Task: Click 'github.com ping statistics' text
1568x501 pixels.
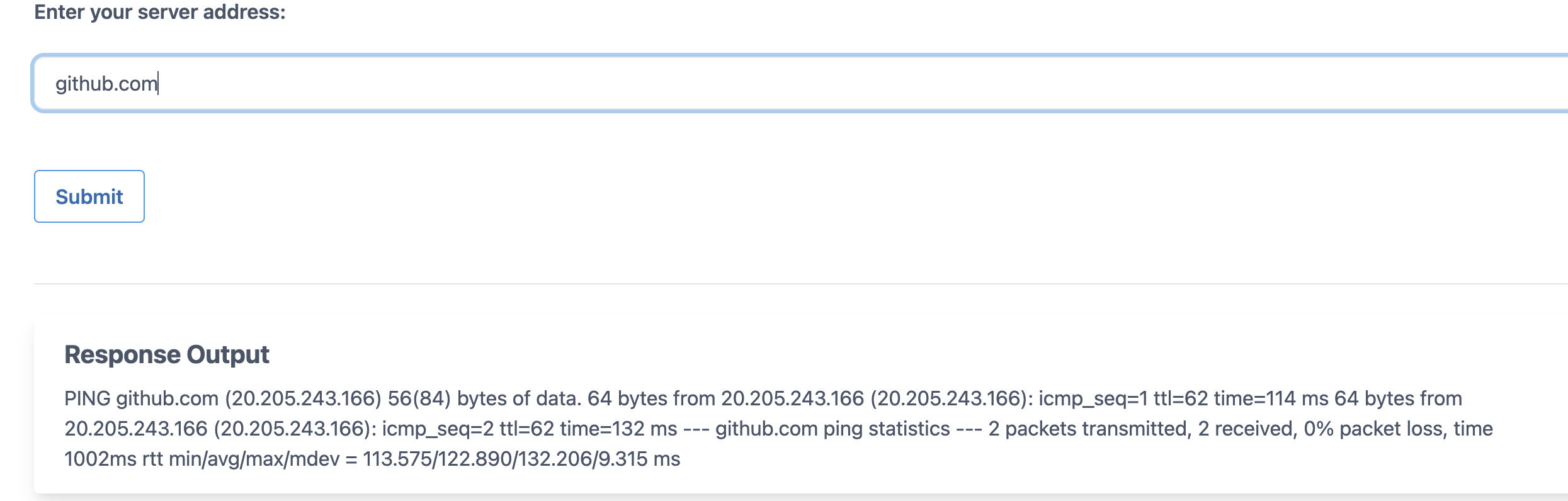Action: pos(832,429)
